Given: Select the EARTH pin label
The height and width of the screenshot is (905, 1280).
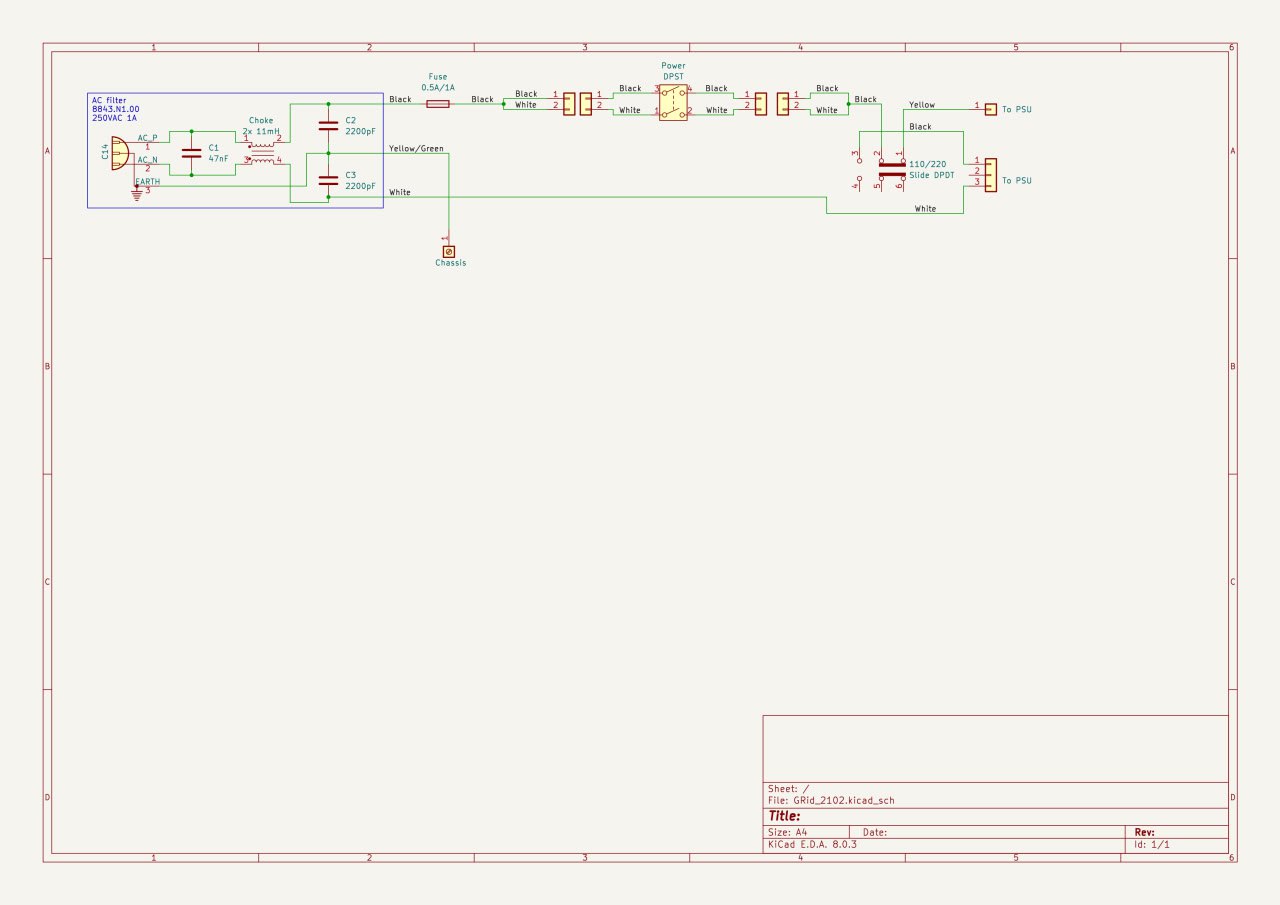Looking at the screenshot, I should pyautogui.click(x=148, y=182).
